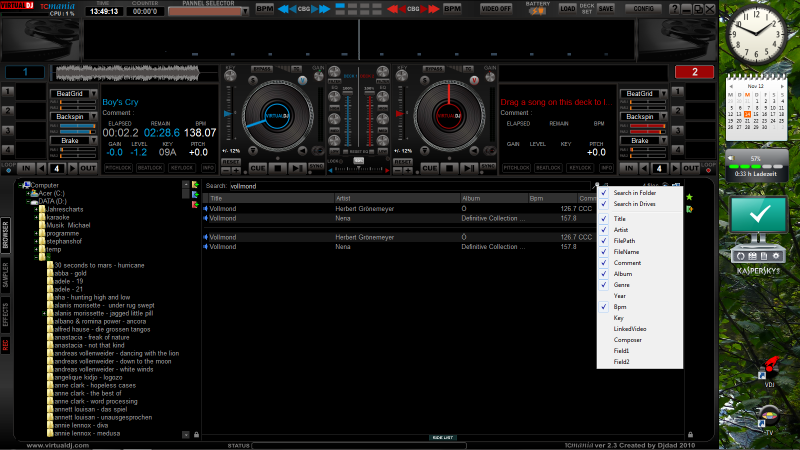800x450 pixels.
Task: Click the deck 1 pitch minus button
Action: pyautogui.click(x=226, y=170)
